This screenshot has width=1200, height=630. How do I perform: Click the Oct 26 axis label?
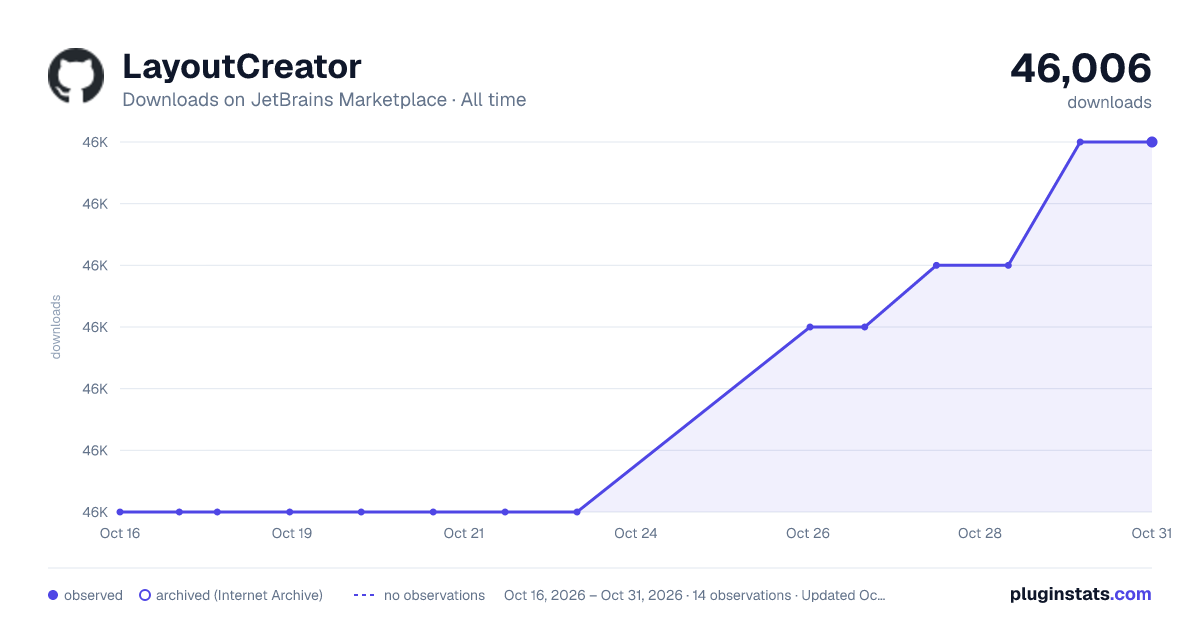pos(808,533)
